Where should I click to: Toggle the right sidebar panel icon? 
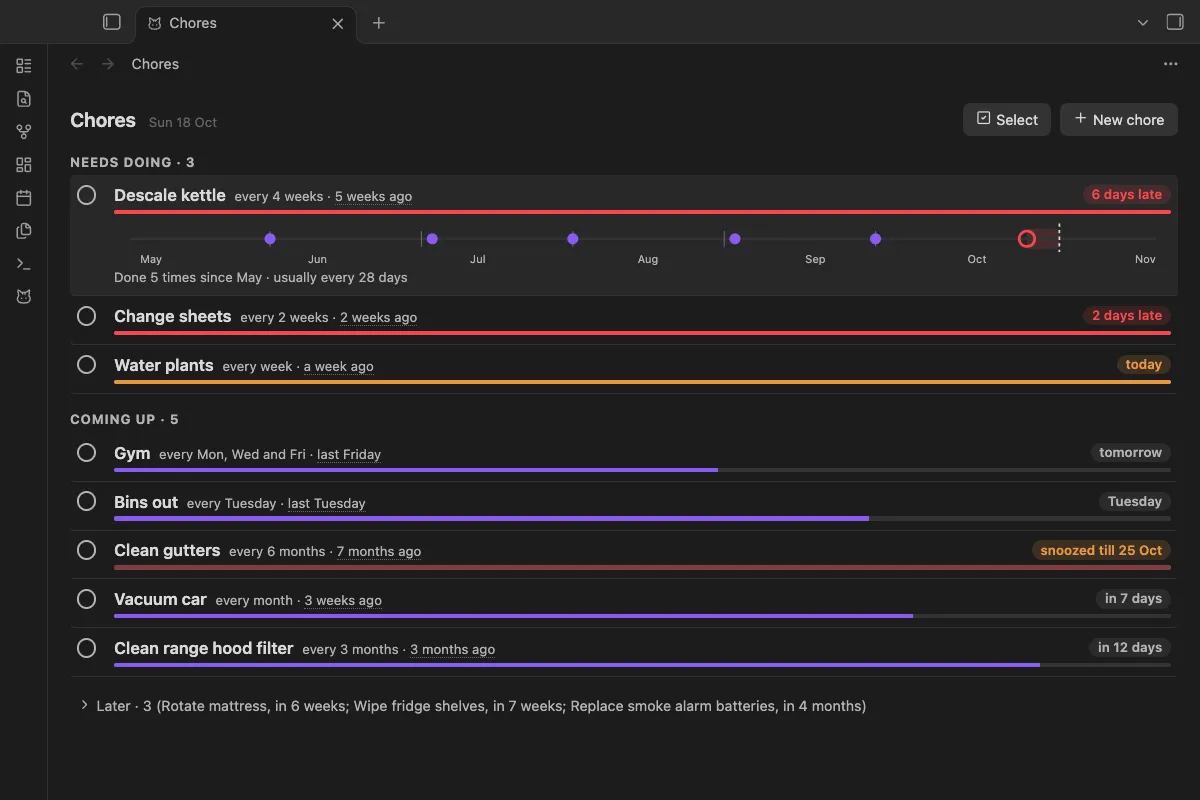[x=1175, y=22]
